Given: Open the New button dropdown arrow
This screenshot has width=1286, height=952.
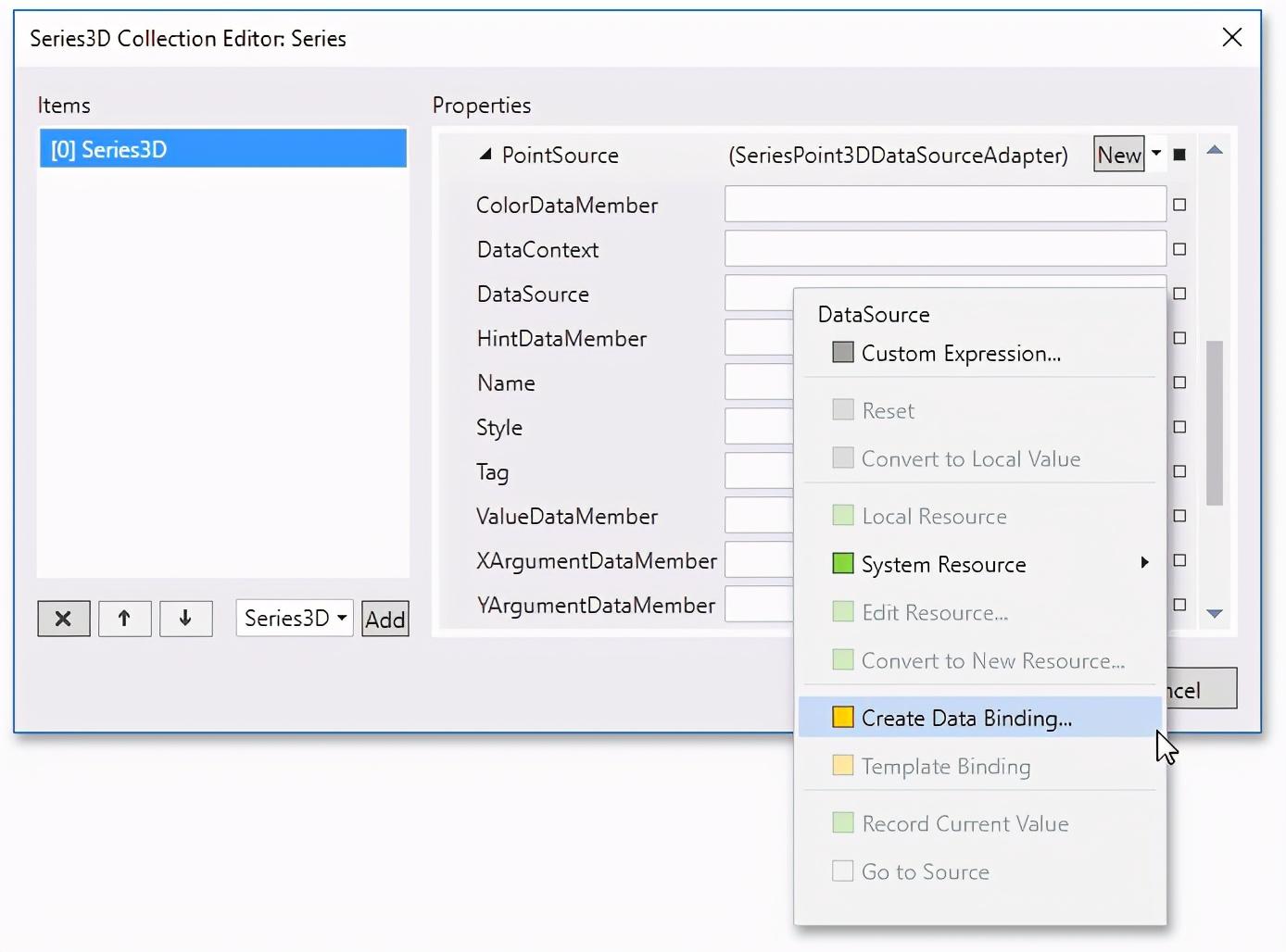Looking at the screenshot, I should 1156,154.
